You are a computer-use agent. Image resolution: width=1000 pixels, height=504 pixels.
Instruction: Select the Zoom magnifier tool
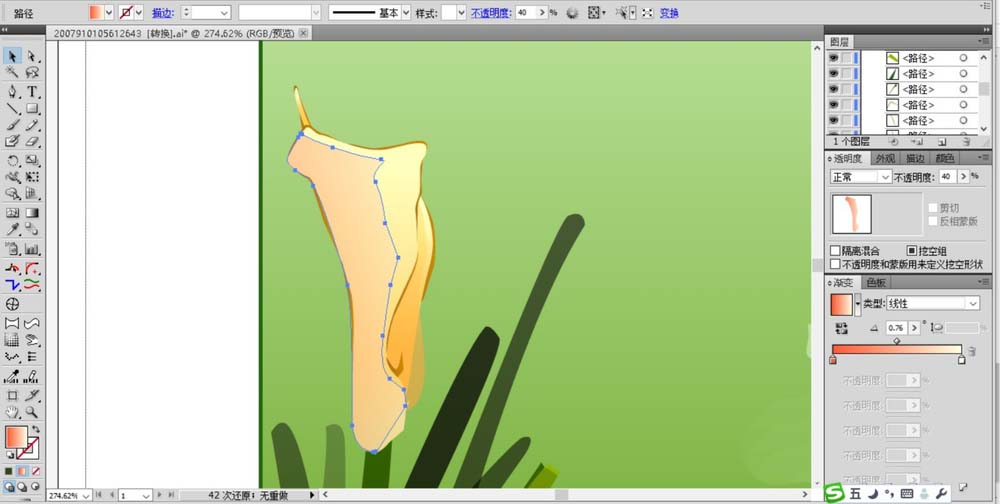[32, 412]
